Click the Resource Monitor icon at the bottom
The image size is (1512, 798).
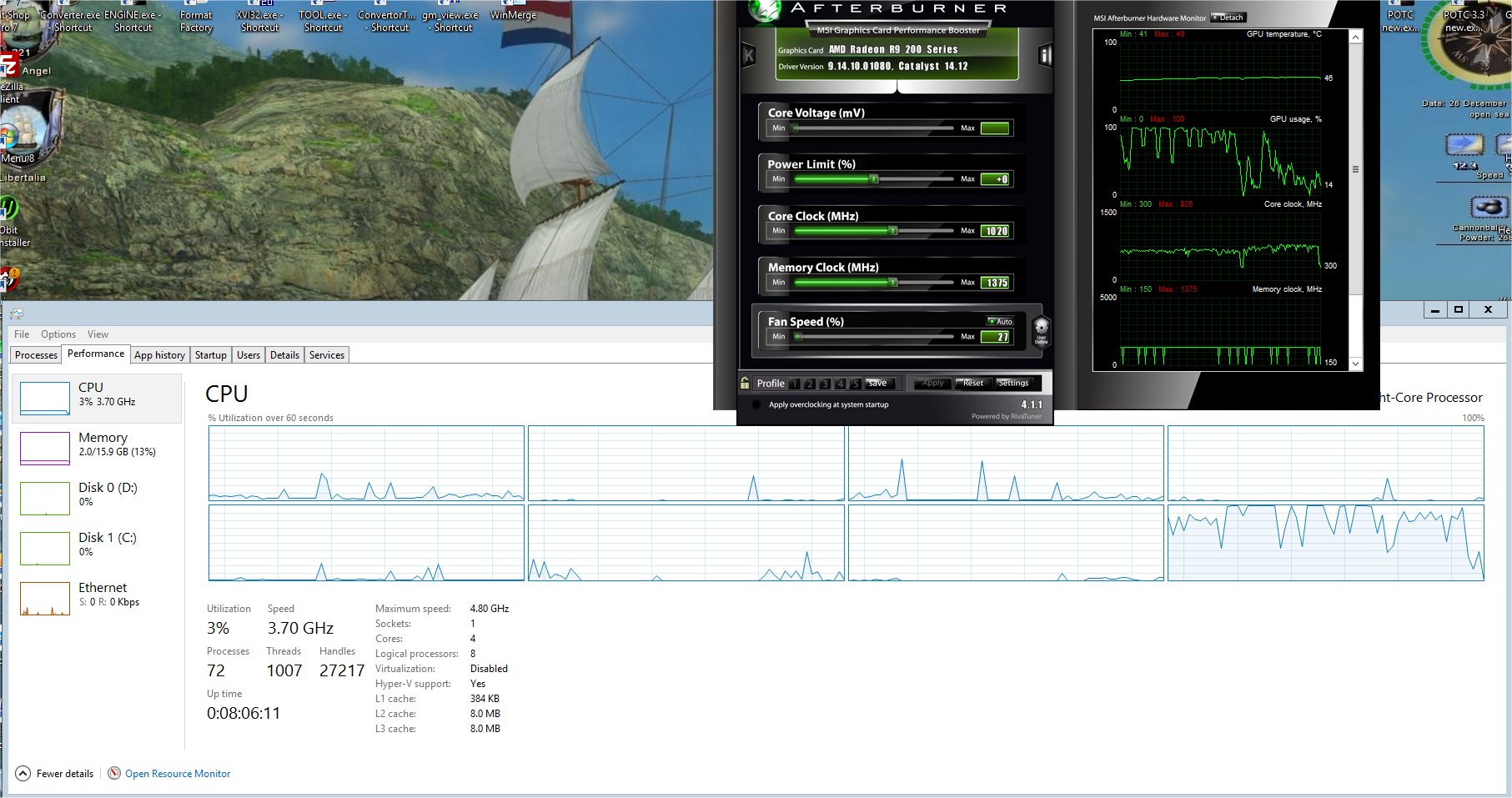pyautogui.click(x=114, y=773)
